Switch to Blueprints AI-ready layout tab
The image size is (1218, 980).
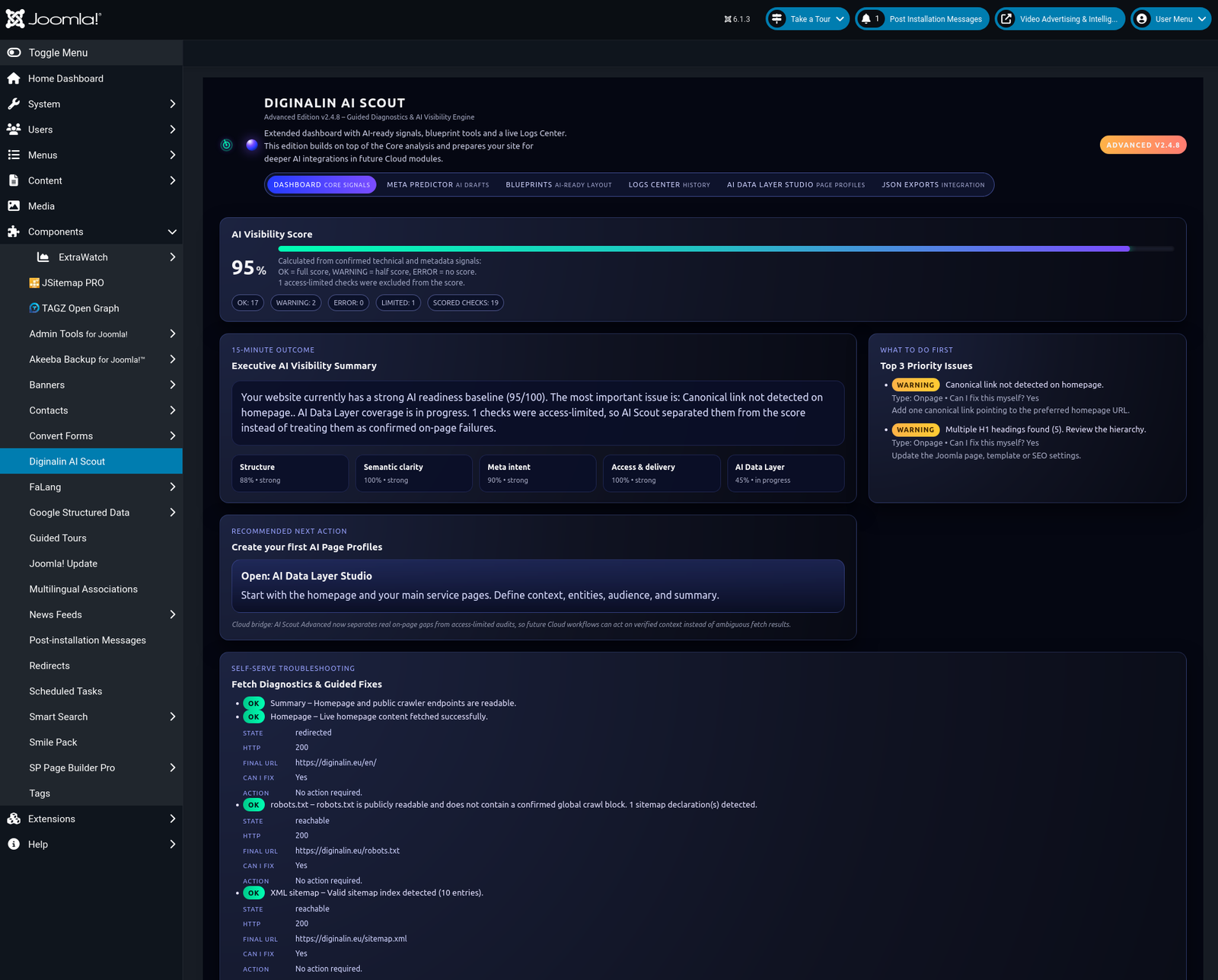pyautogui.click(x=559, y=184)
